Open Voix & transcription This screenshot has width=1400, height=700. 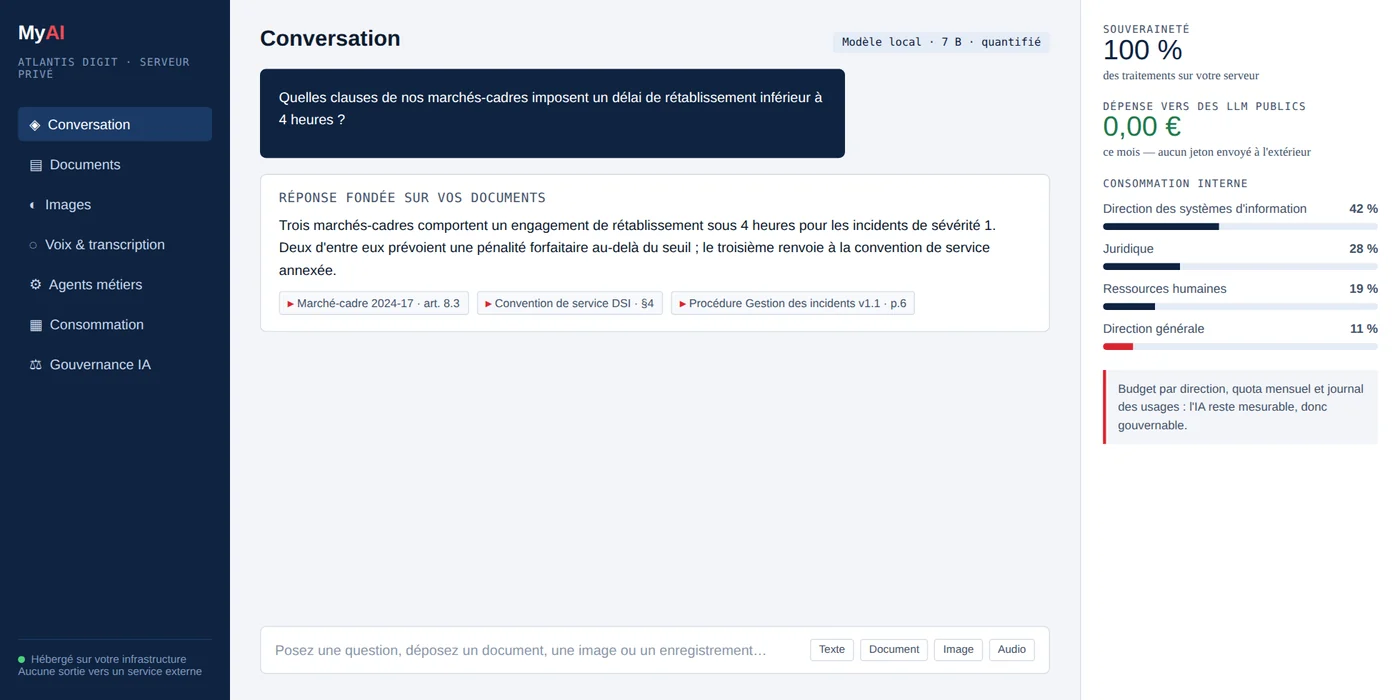[115, 244]
